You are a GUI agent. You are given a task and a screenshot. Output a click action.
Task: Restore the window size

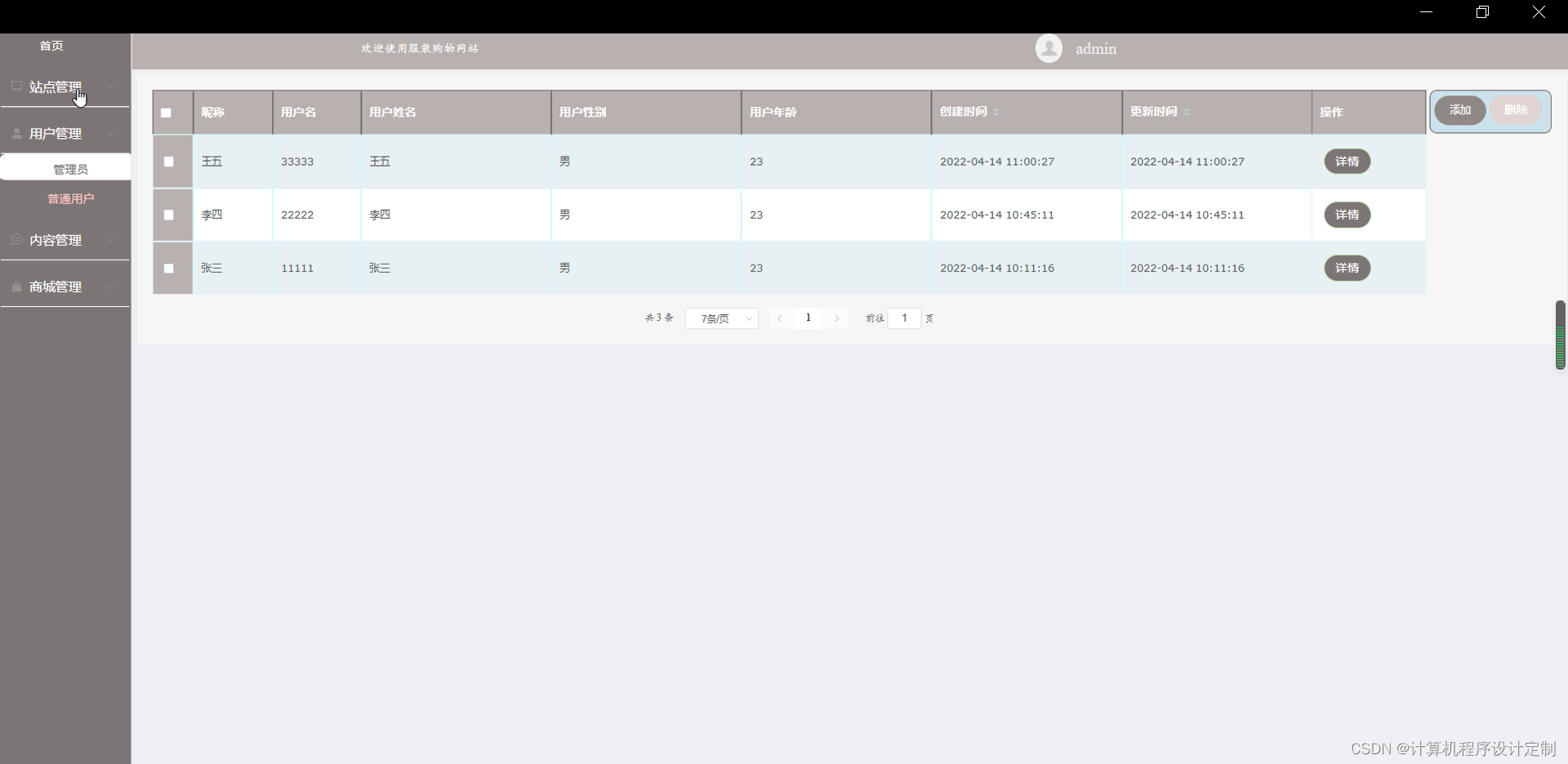pos(1483,12)
